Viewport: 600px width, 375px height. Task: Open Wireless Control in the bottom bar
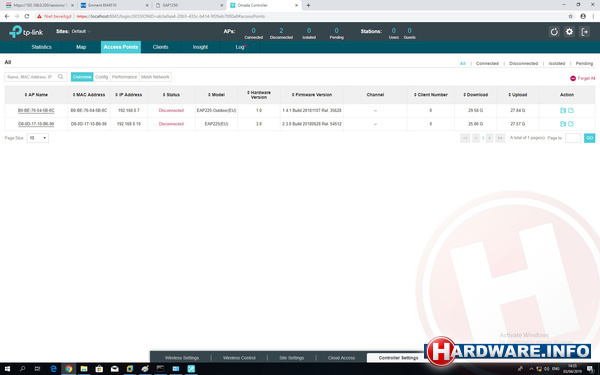tap(239, 358)
